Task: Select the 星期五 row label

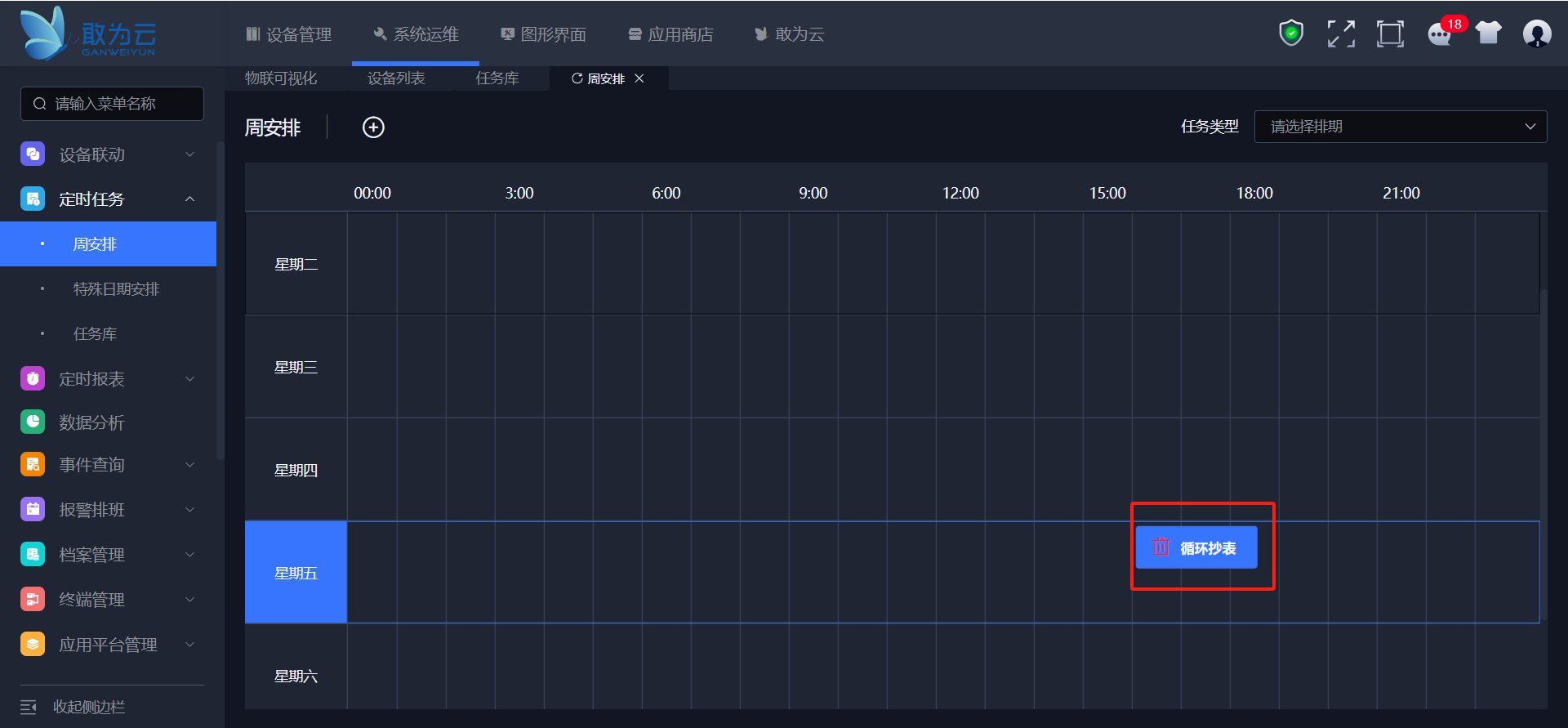Action: click(x=296, y=573)
